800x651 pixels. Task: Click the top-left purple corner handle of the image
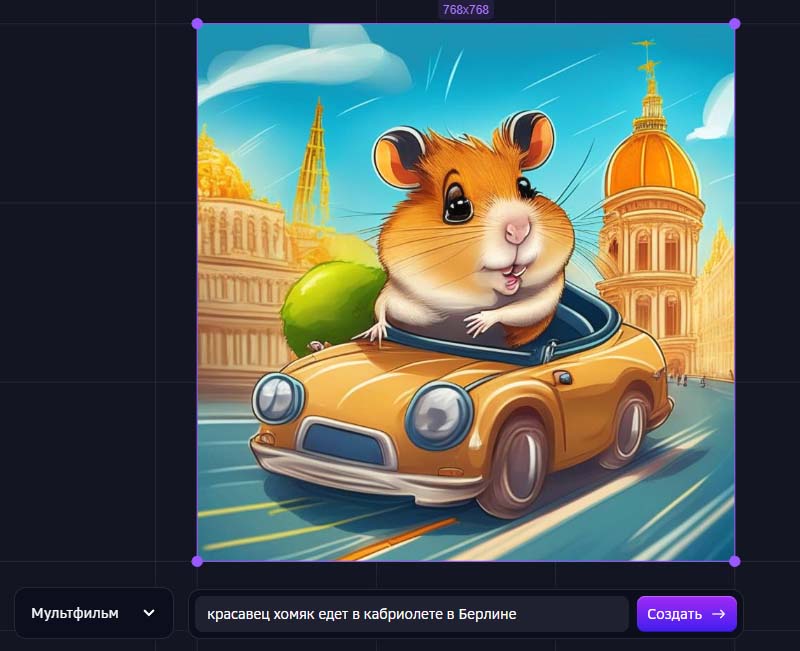pyautogui.click(x=197, y=23)
